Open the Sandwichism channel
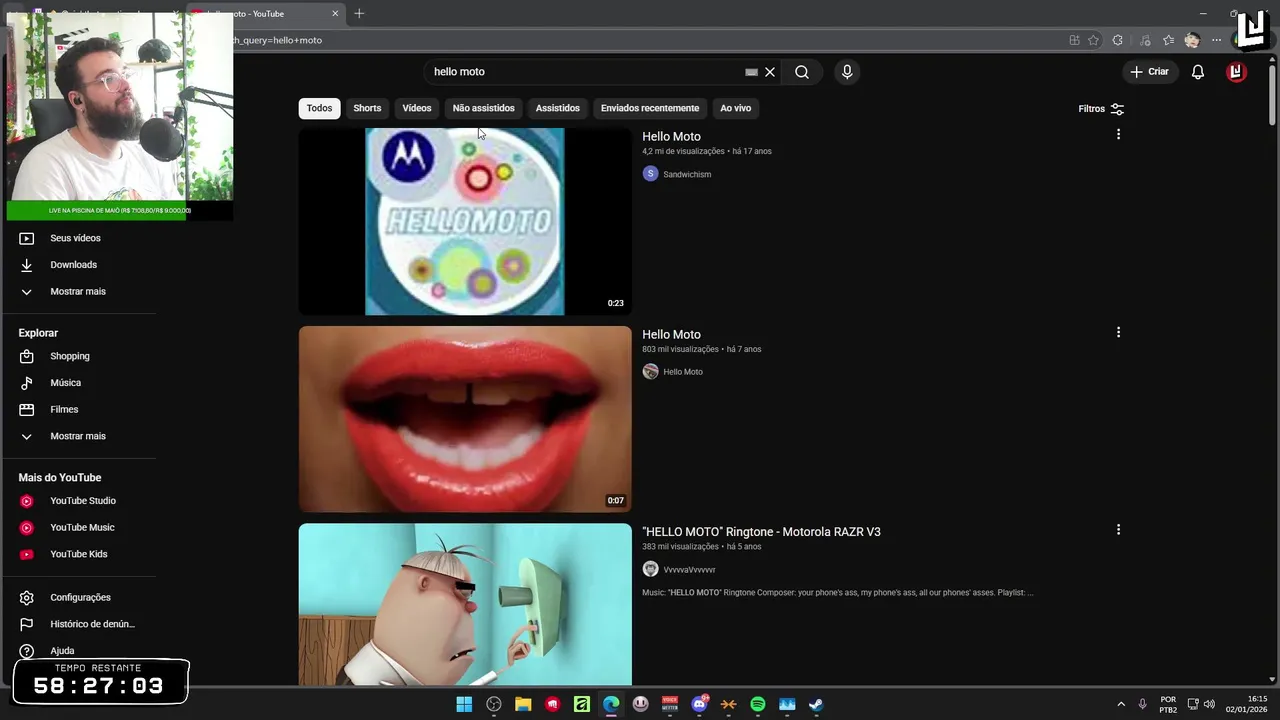Image resolution: width=1280 pixels, height=720 pixels. [687, 175]
